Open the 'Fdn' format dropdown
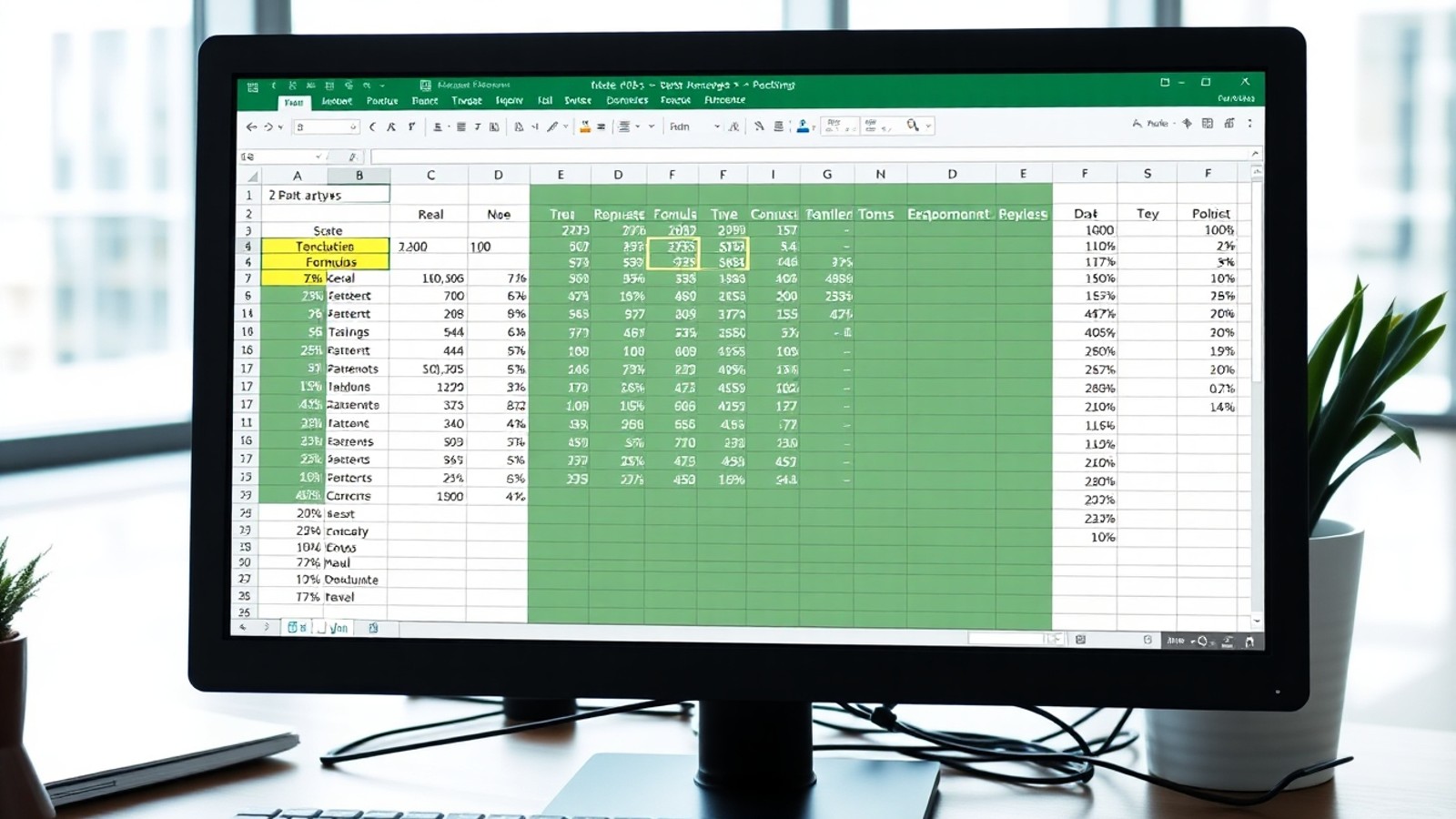This screenshot has height=819, width=1456. 695,126
